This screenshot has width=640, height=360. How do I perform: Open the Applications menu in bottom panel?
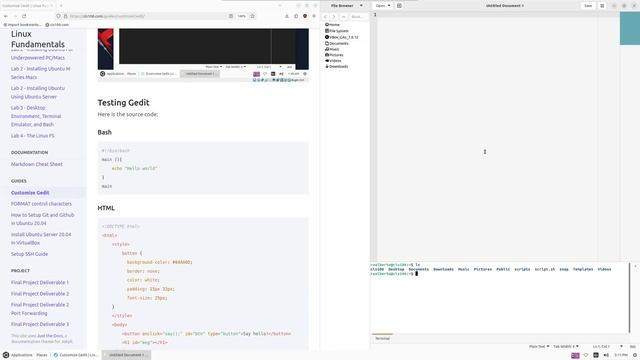18,355
